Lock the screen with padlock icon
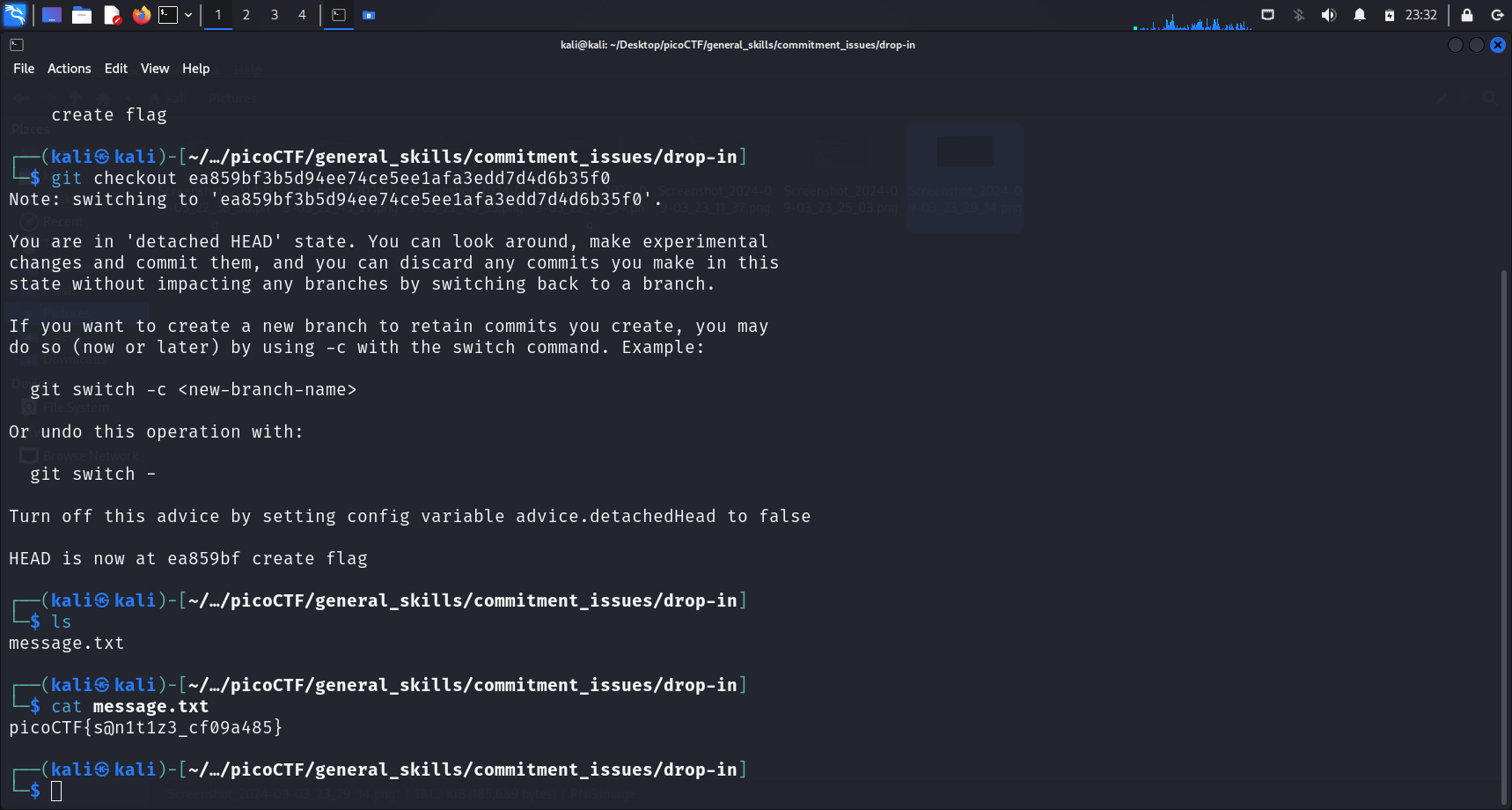 [x=1467, y=15]
